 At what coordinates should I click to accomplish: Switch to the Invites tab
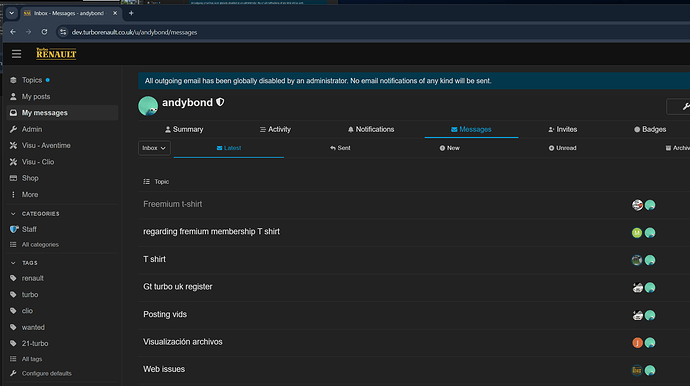coord(562,129)
